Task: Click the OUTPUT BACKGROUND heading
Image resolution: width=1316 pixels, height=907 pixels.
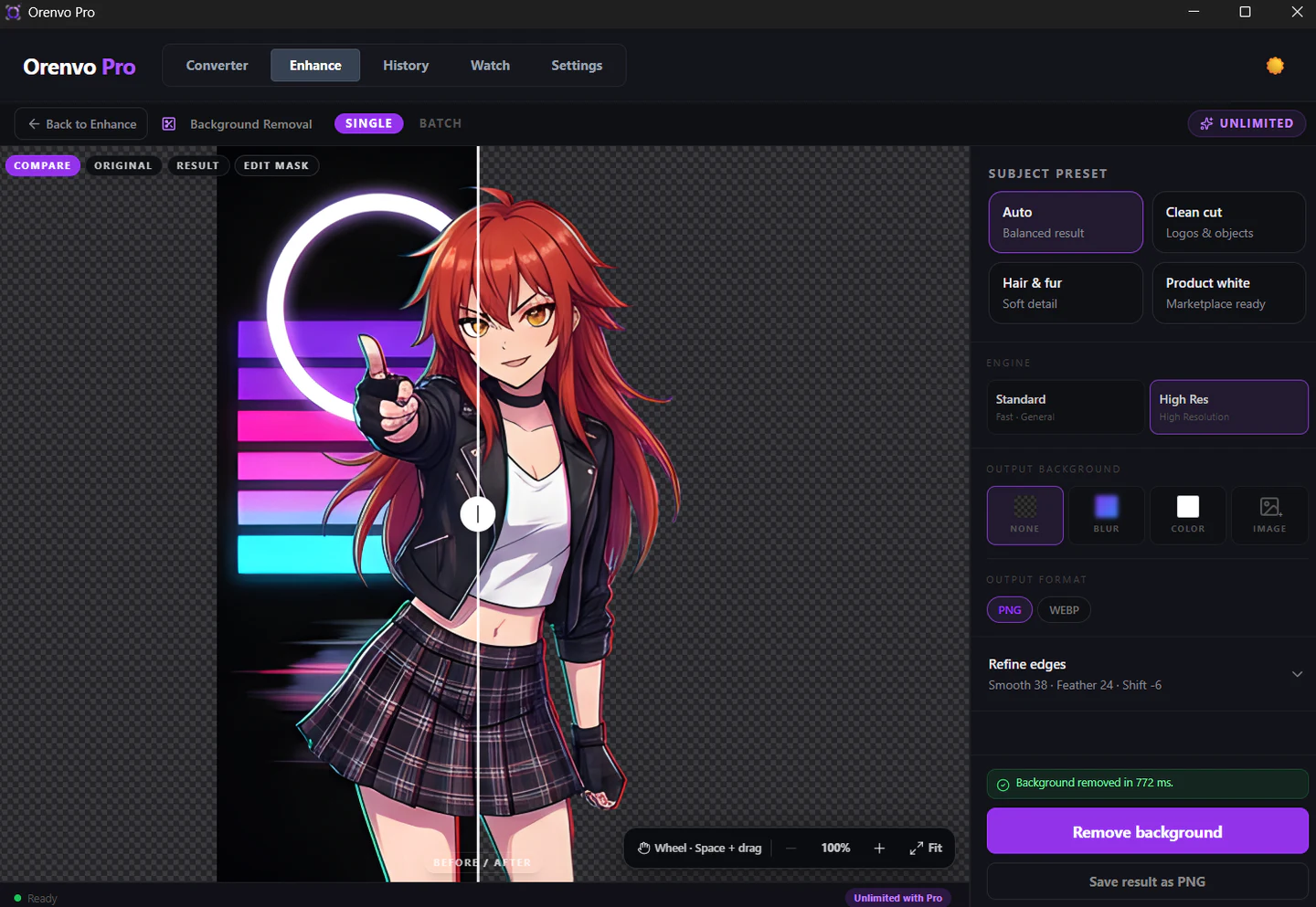Action: click(x=1054, y=469)
